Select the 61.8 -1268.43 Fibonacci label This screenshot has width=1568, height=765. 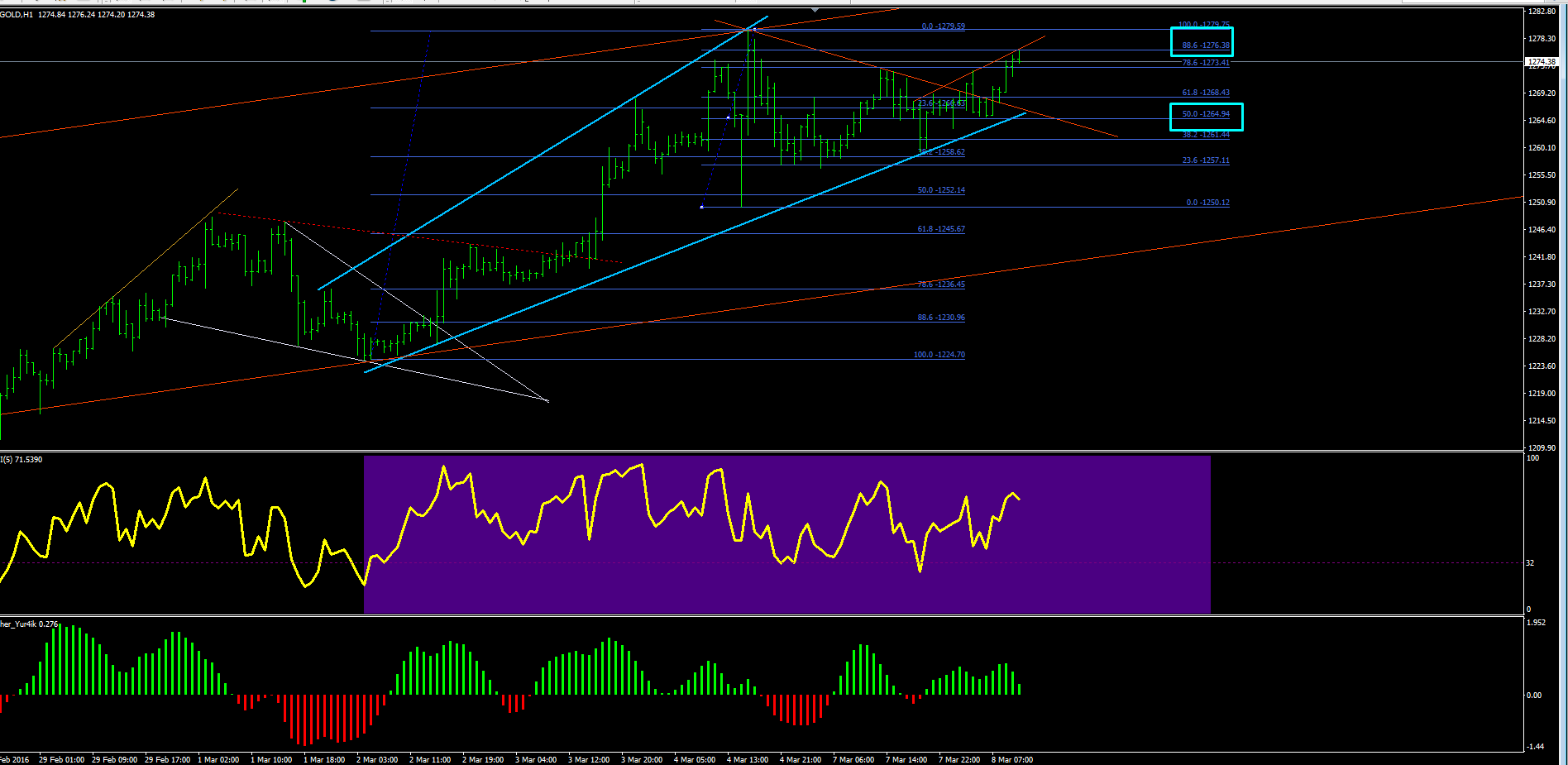(x=1205, y=93)
